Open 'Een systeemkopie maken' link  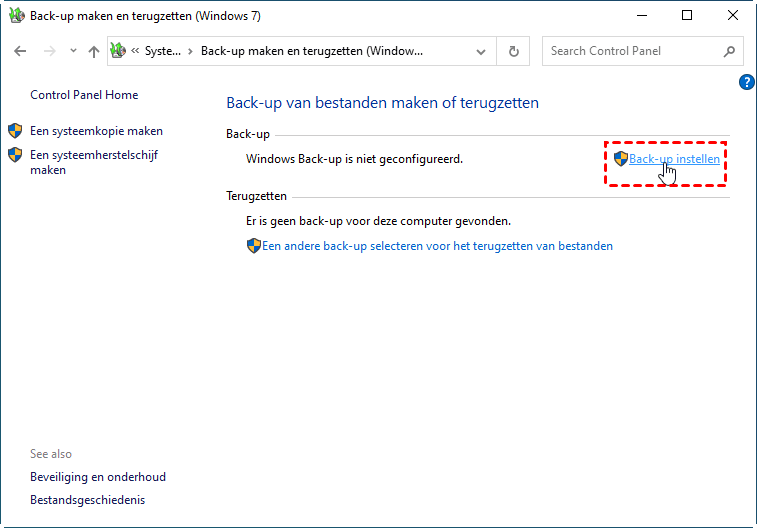(x=96, y=131)
